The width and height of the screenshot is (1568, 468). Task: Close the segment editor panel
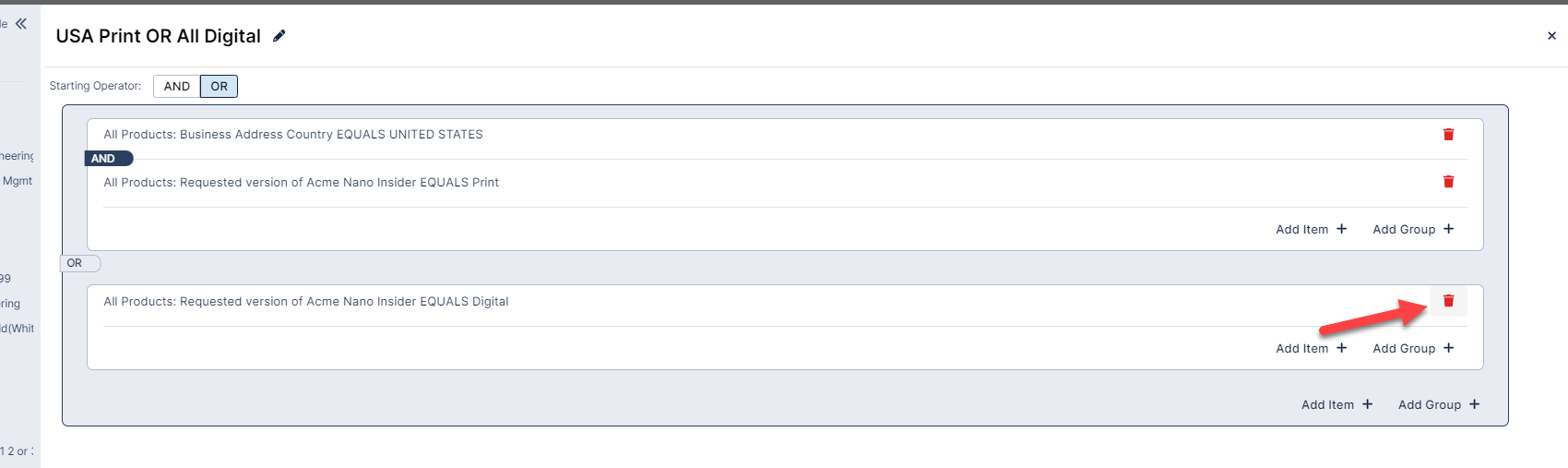[1551, 36]
